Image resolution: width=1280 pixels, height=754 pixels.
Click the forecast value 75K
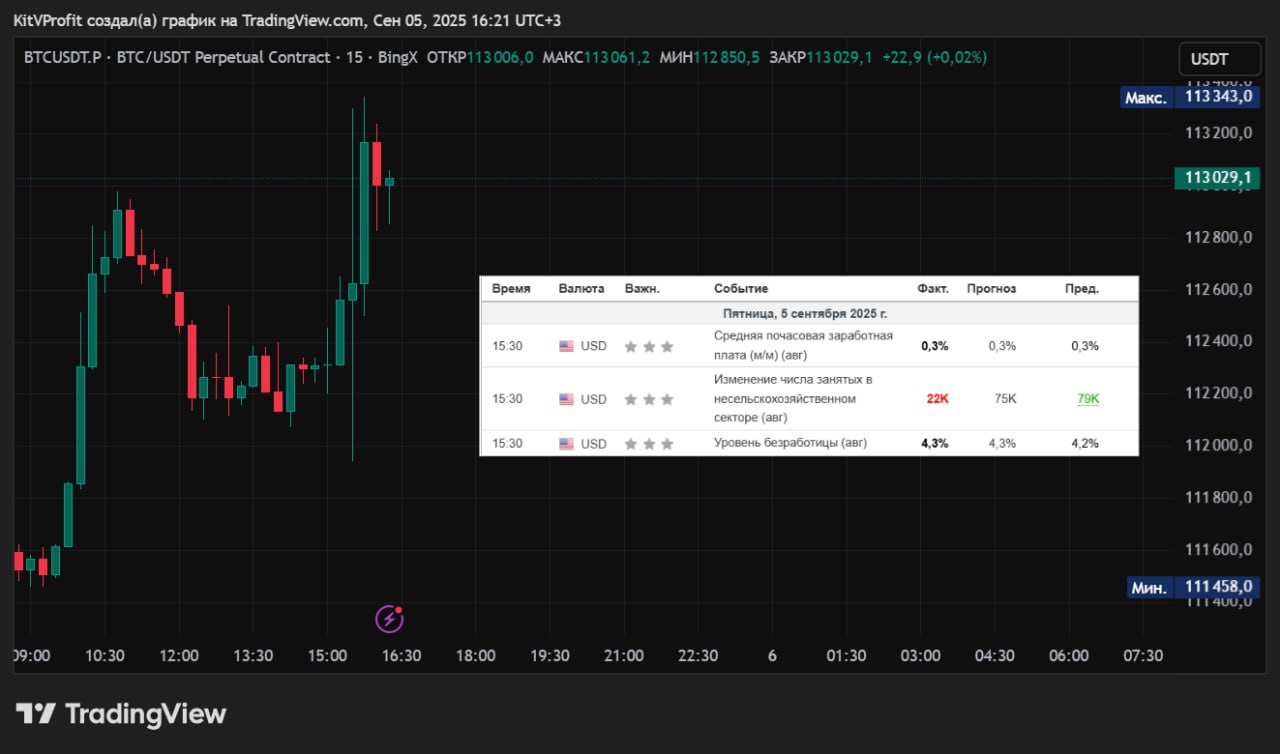[1005, 399]
